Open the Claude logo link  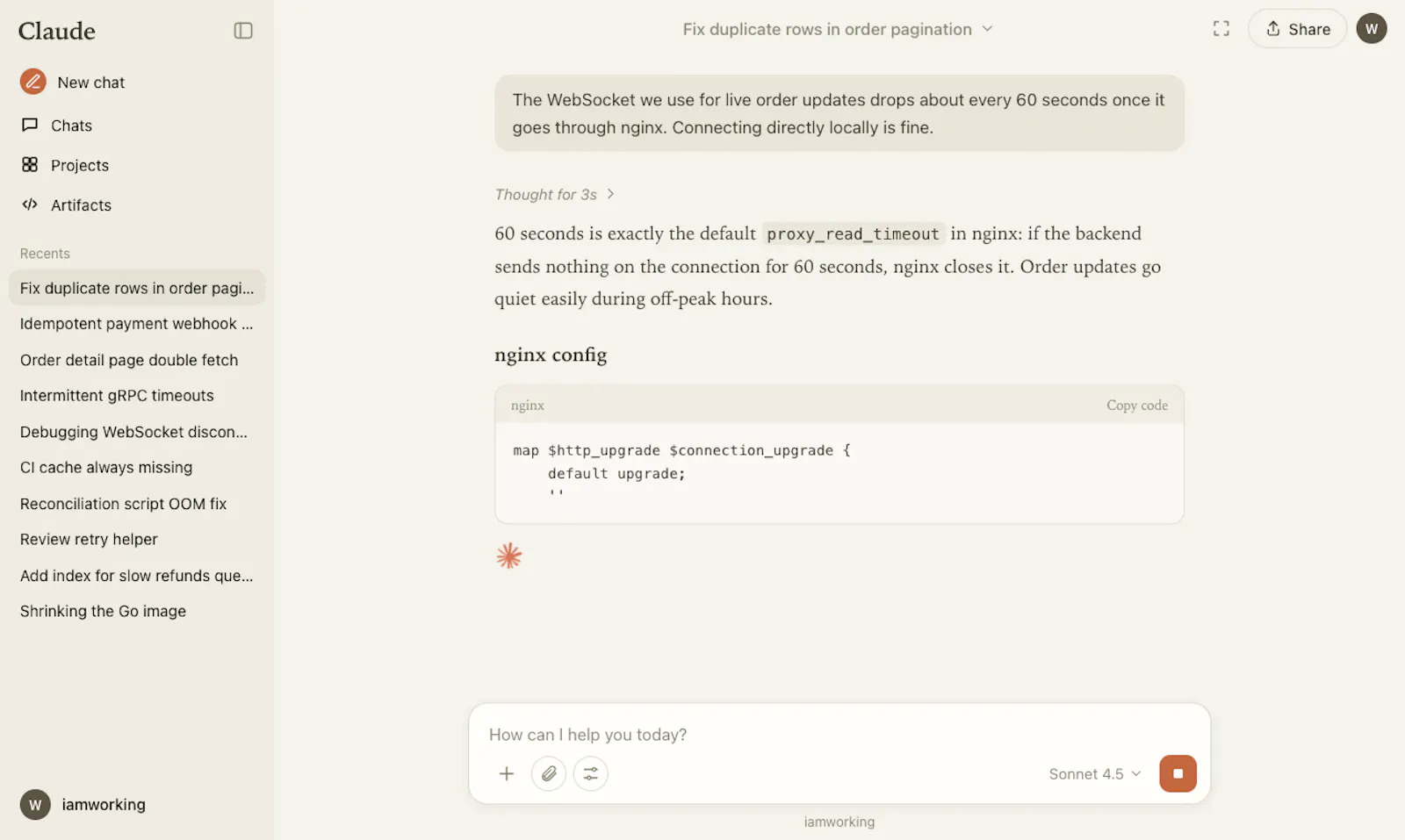[x=57, y=31]
